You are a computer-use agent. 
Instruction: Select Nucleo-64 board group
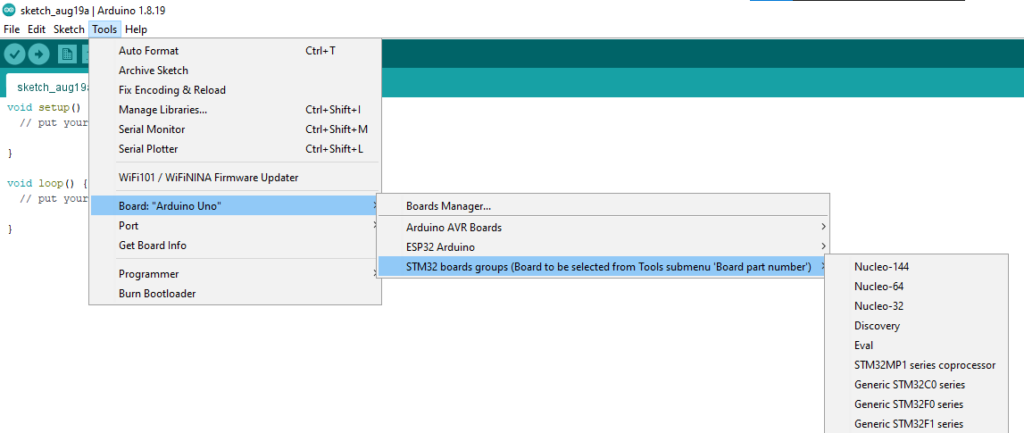pos(879,286)
